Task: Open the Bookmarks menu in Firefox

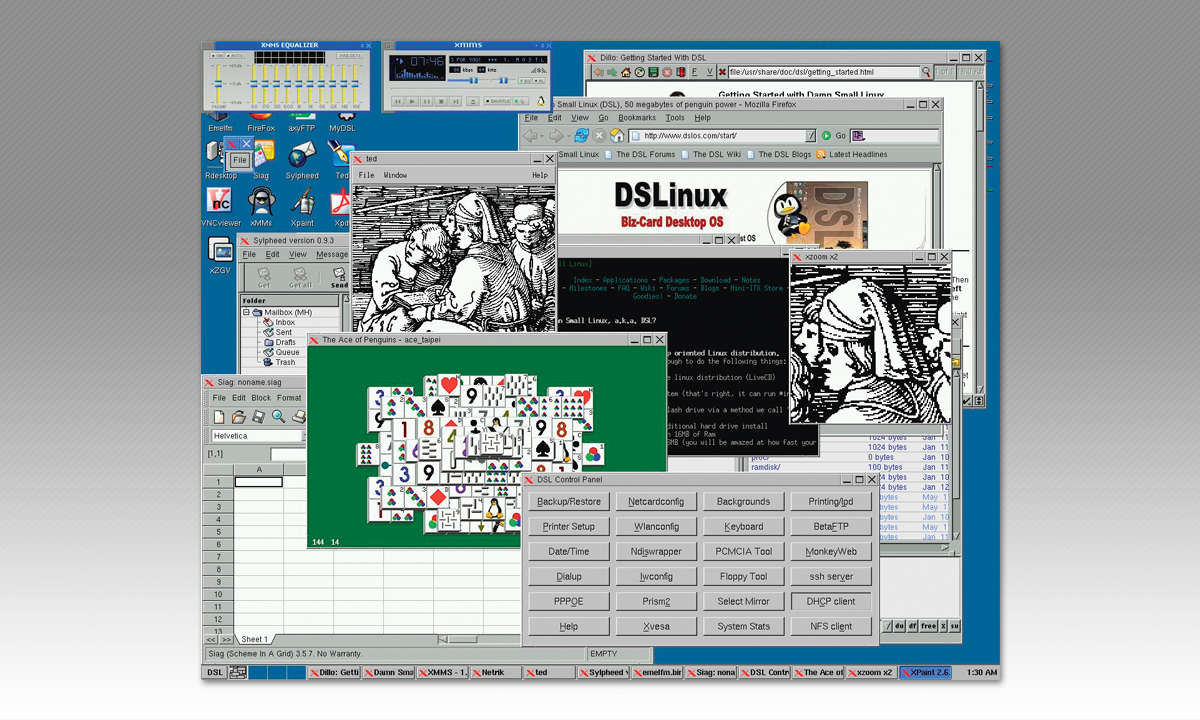Action: [635, 118]
